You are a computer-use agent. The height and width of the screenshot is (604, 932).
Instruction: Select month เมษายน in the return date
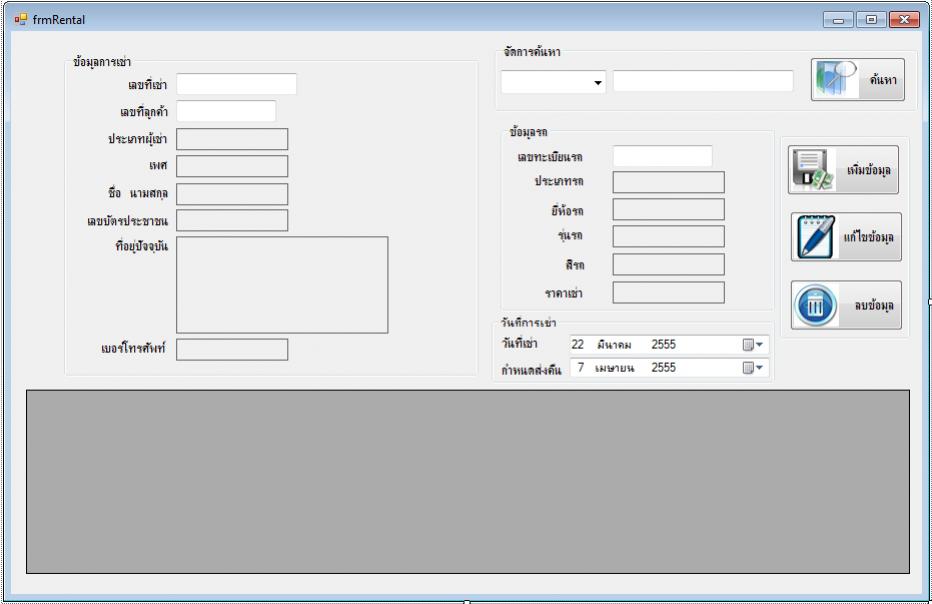click(x=615, y=368)
